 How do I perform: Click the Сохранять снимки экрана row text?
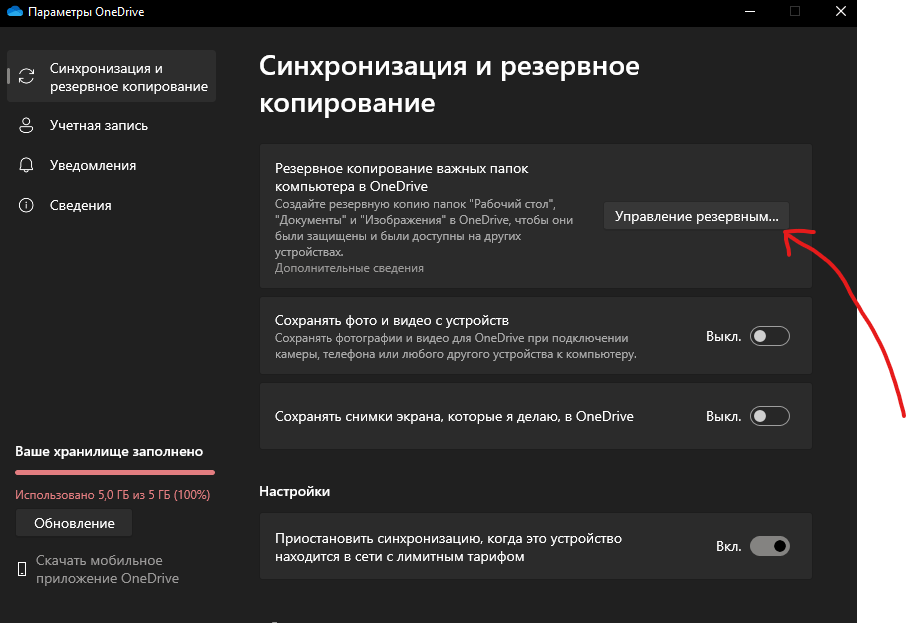click(x=454, y=416)
